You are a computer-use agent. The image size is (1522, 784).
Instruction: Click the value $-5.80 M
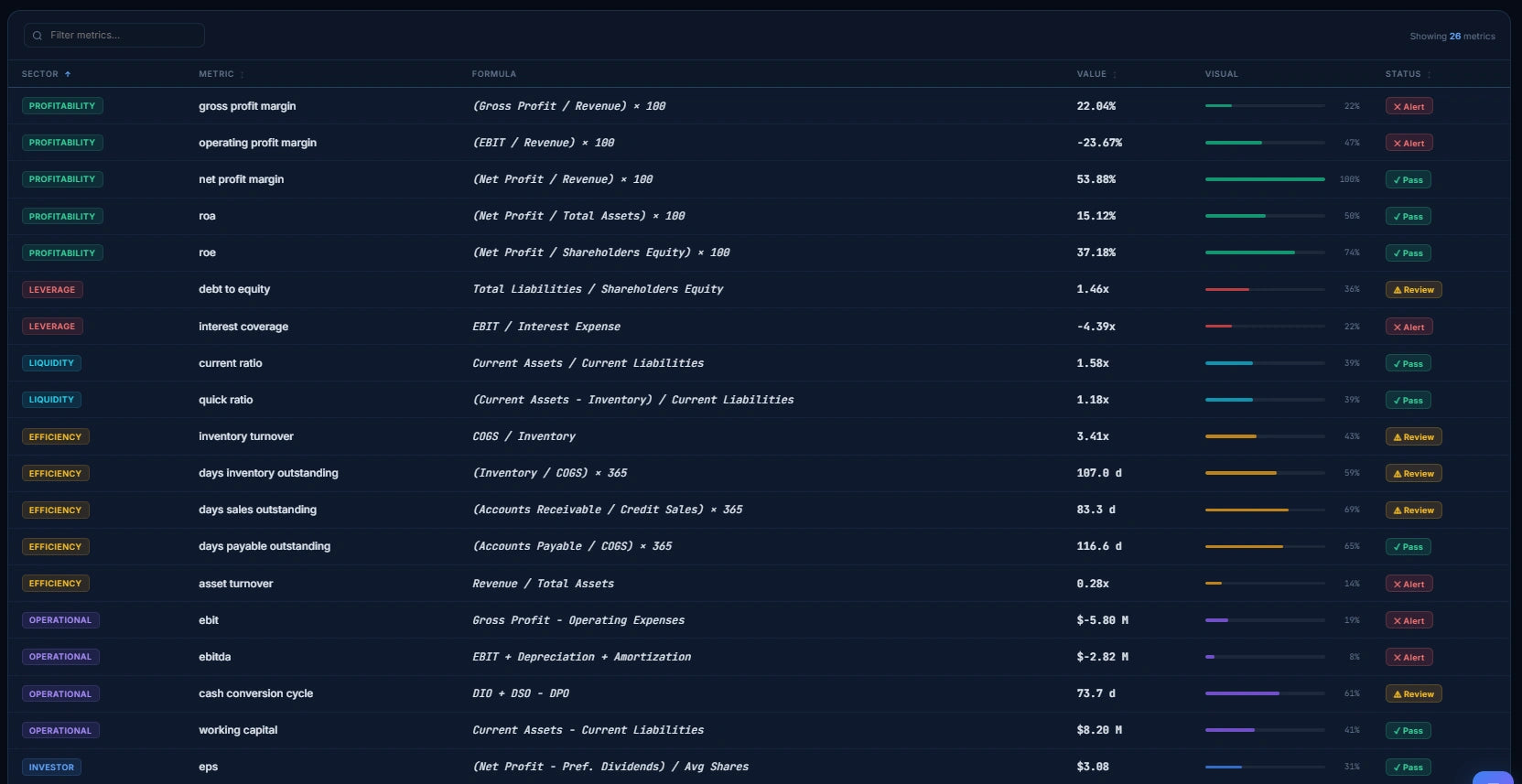pyautogui.click(x=1103, y=620)
